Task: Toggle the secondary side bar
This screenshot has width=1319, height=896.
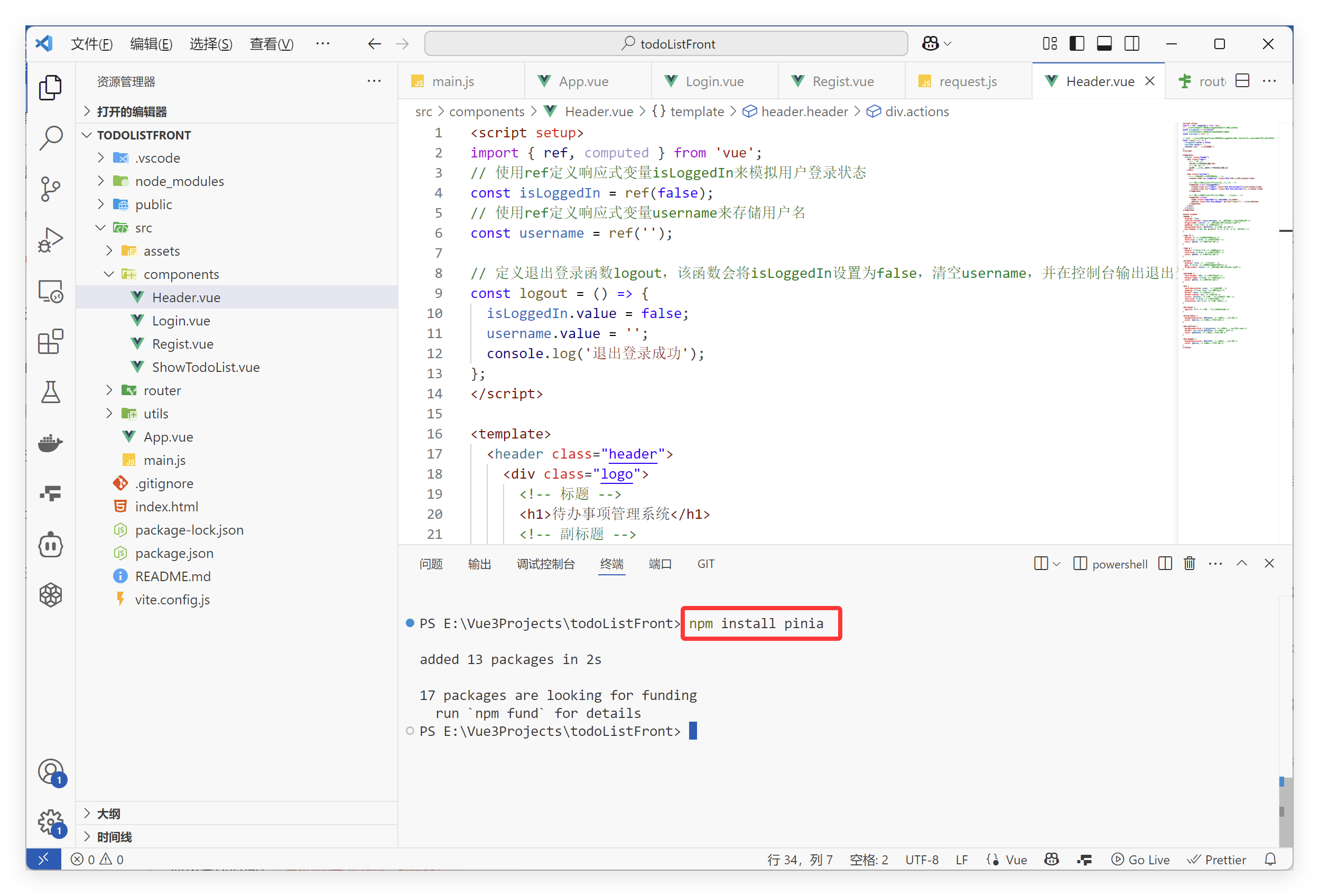Action: coord(1132,44)
